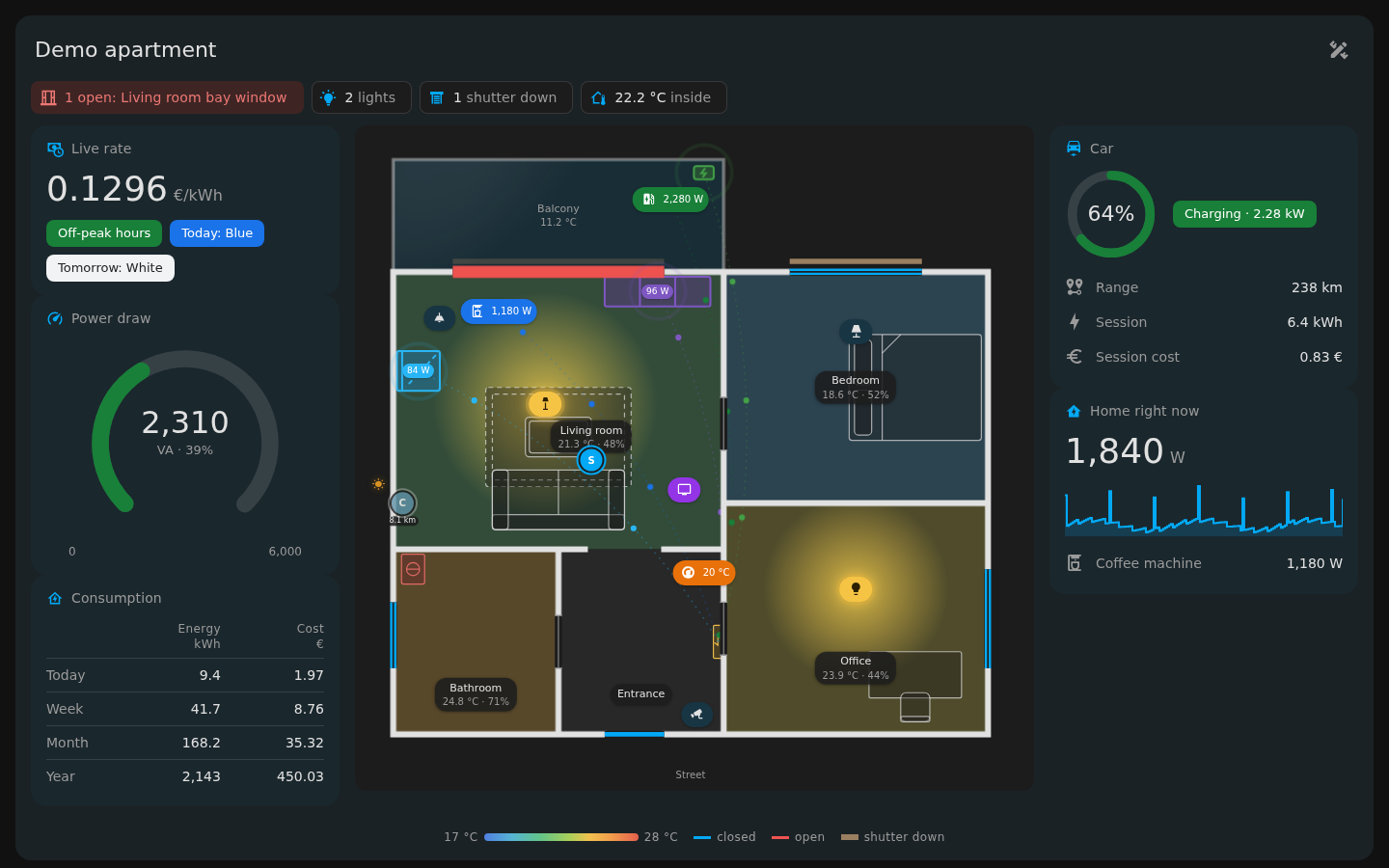Click the Charging 2.28 kW badge
This screenshot has width=1389, height=868.
pos(1244,214)
